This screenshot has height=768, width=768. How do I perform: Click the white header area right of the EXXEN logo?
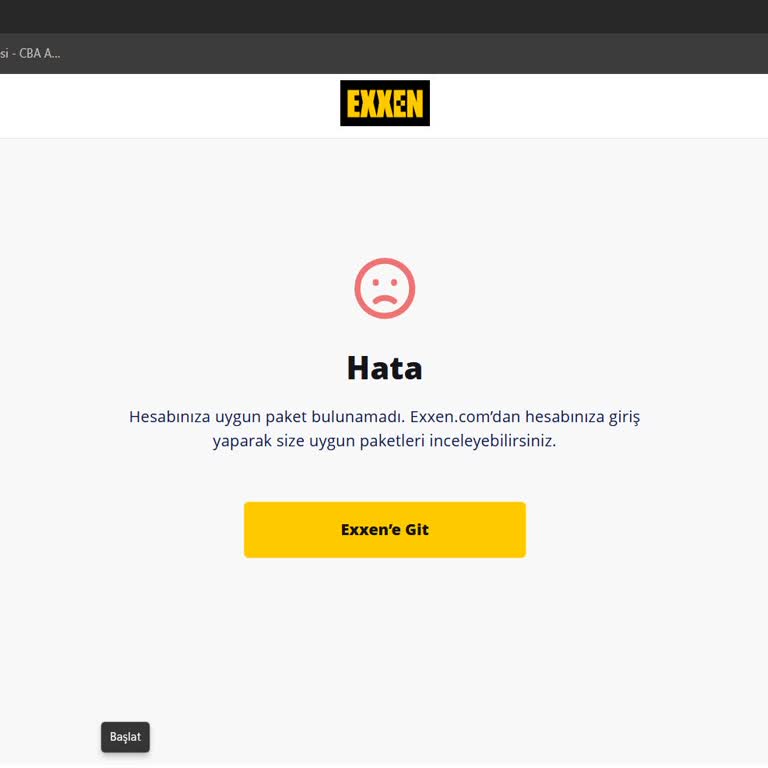pos(599,106)
